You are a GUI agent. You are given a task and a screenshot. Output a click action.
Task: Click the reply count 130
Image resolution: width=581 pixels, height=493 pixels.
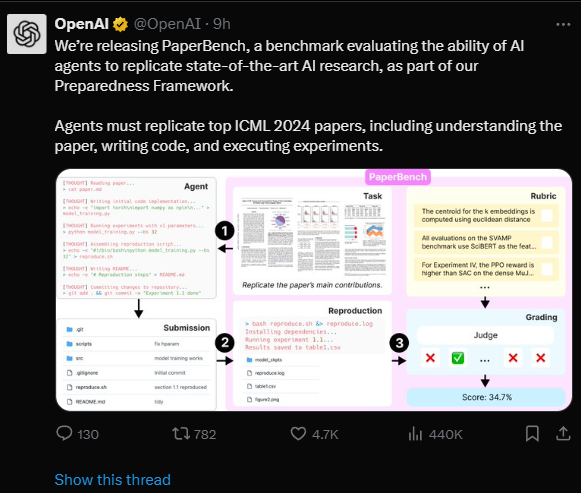88,434
